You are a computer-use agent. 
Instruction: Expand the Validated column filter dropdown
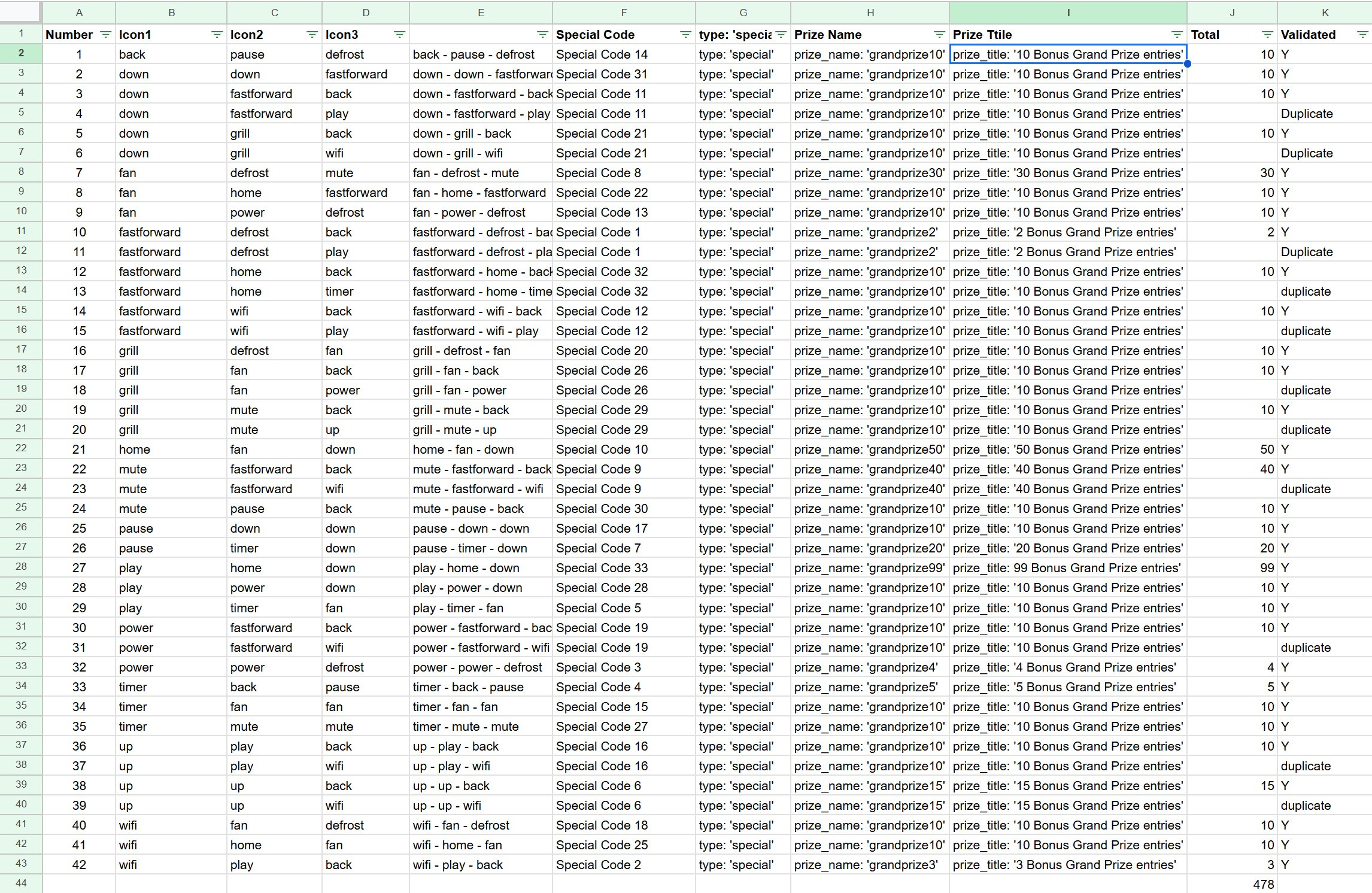click(x=1361, y=35)
